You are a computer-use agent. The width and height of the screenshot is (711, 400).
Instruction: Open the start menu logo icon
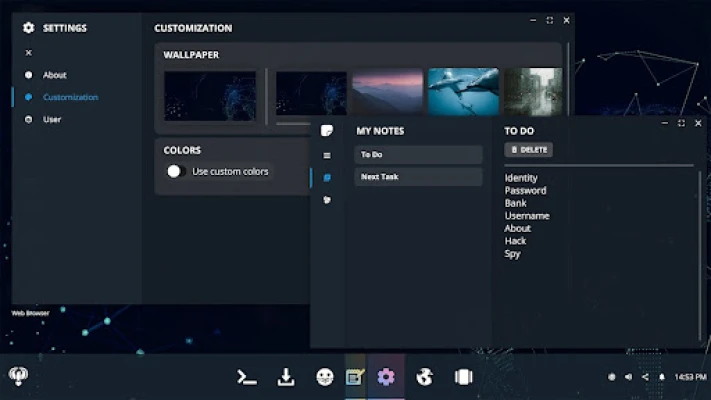coord(19,376)
